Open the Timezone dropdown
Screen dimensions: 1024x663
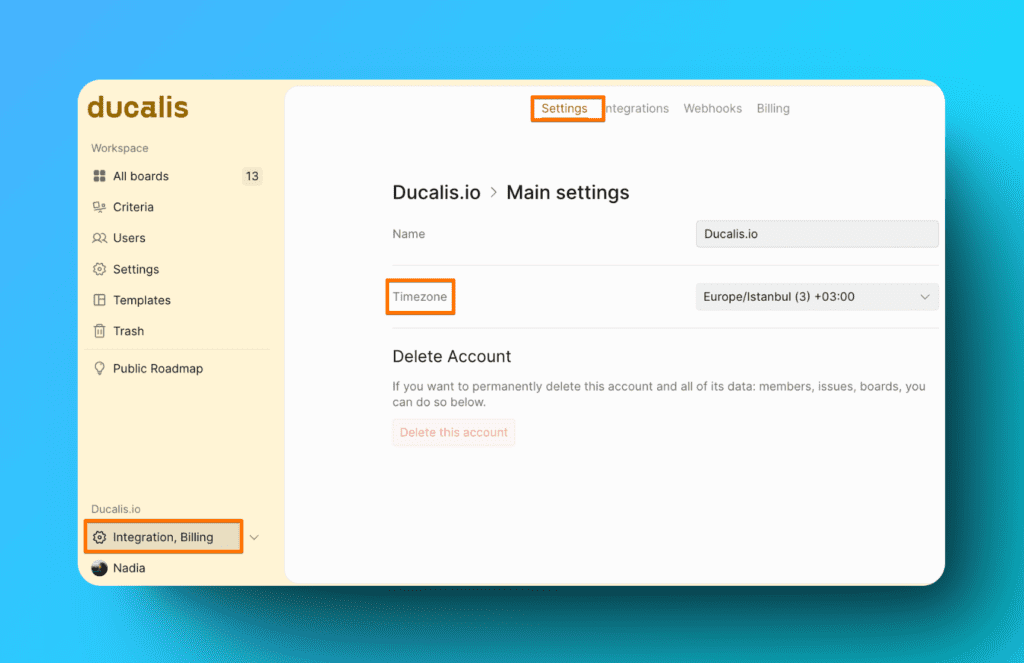coord(816,297)
